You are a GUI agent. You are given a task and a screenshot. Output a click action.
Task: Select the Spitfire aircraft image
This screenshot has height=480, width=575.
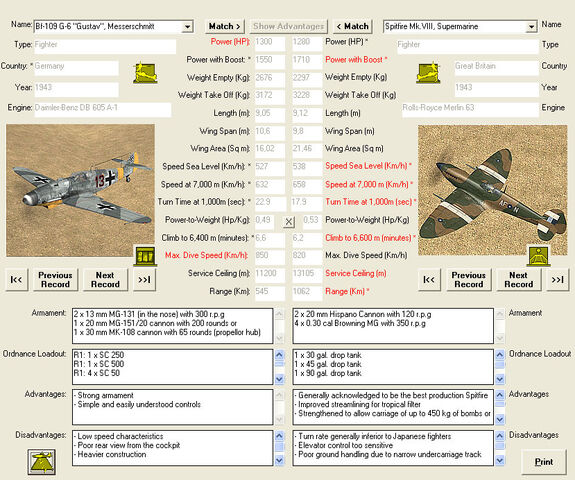click(x=492, y=190)
